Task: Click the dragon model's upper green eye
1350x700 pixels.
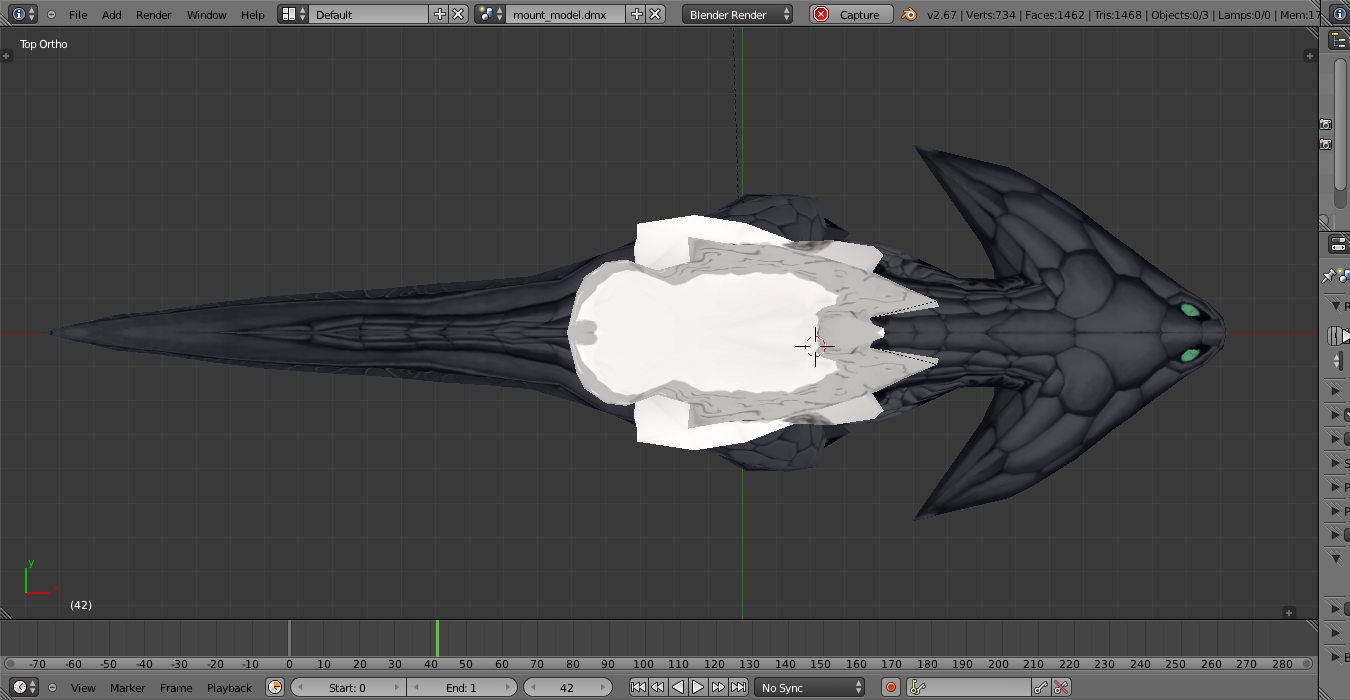Action: tap(1189, 310)
